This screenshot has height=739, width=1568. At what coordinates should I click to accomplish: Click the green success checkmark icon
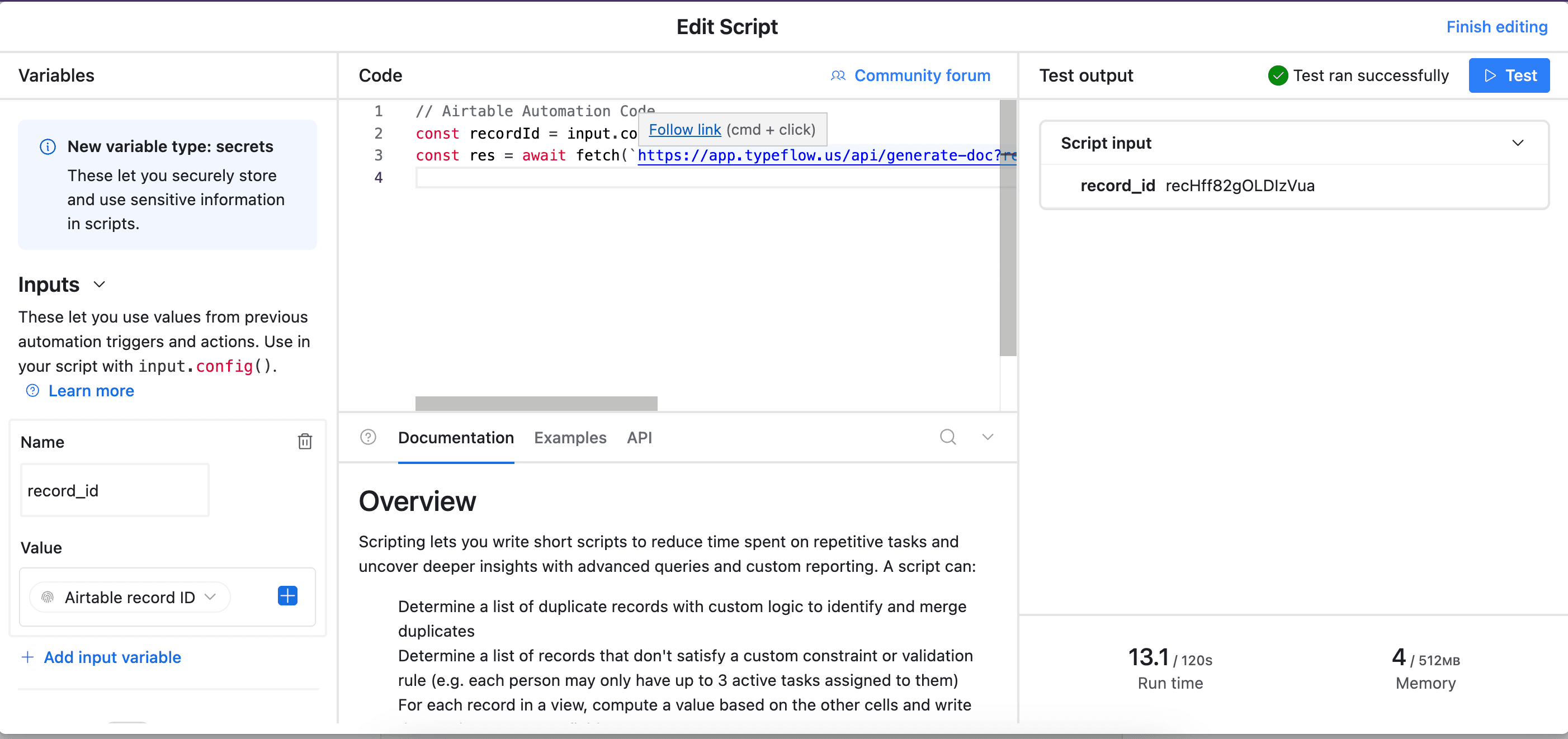[1277, 75]
